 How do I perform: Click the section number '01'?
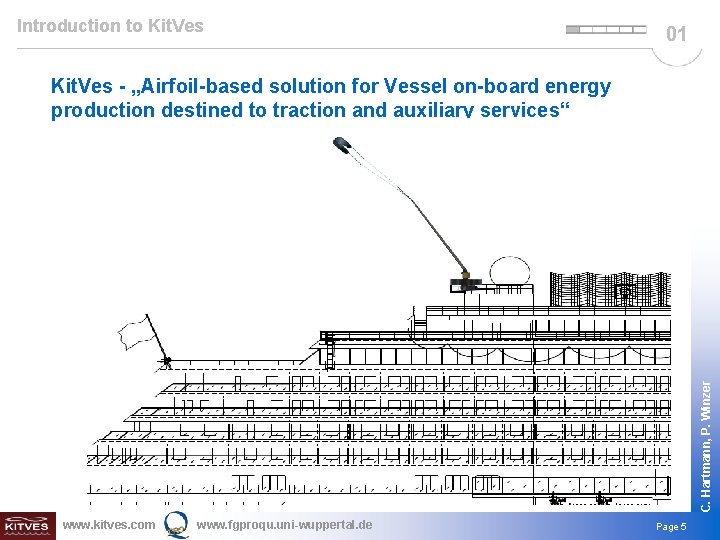point(676,34)
